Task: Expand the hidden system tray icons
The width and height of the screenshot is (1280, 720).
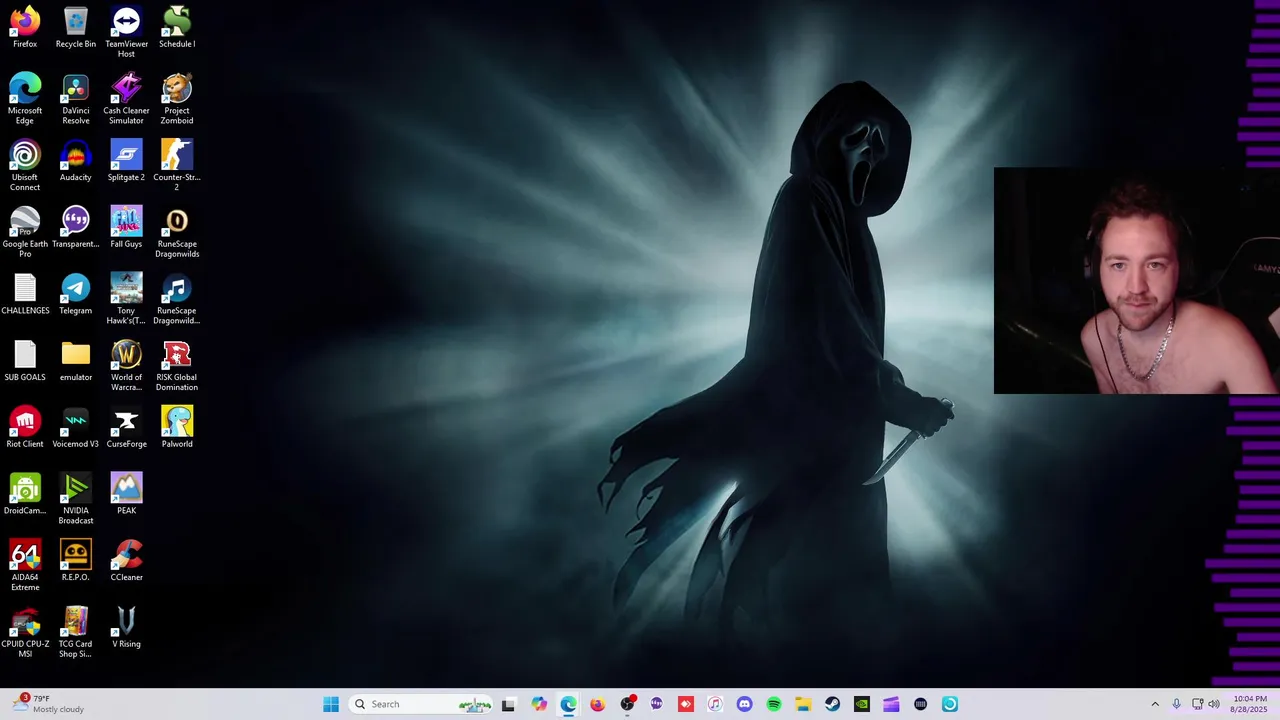Action: click(x=1155, y=704)
